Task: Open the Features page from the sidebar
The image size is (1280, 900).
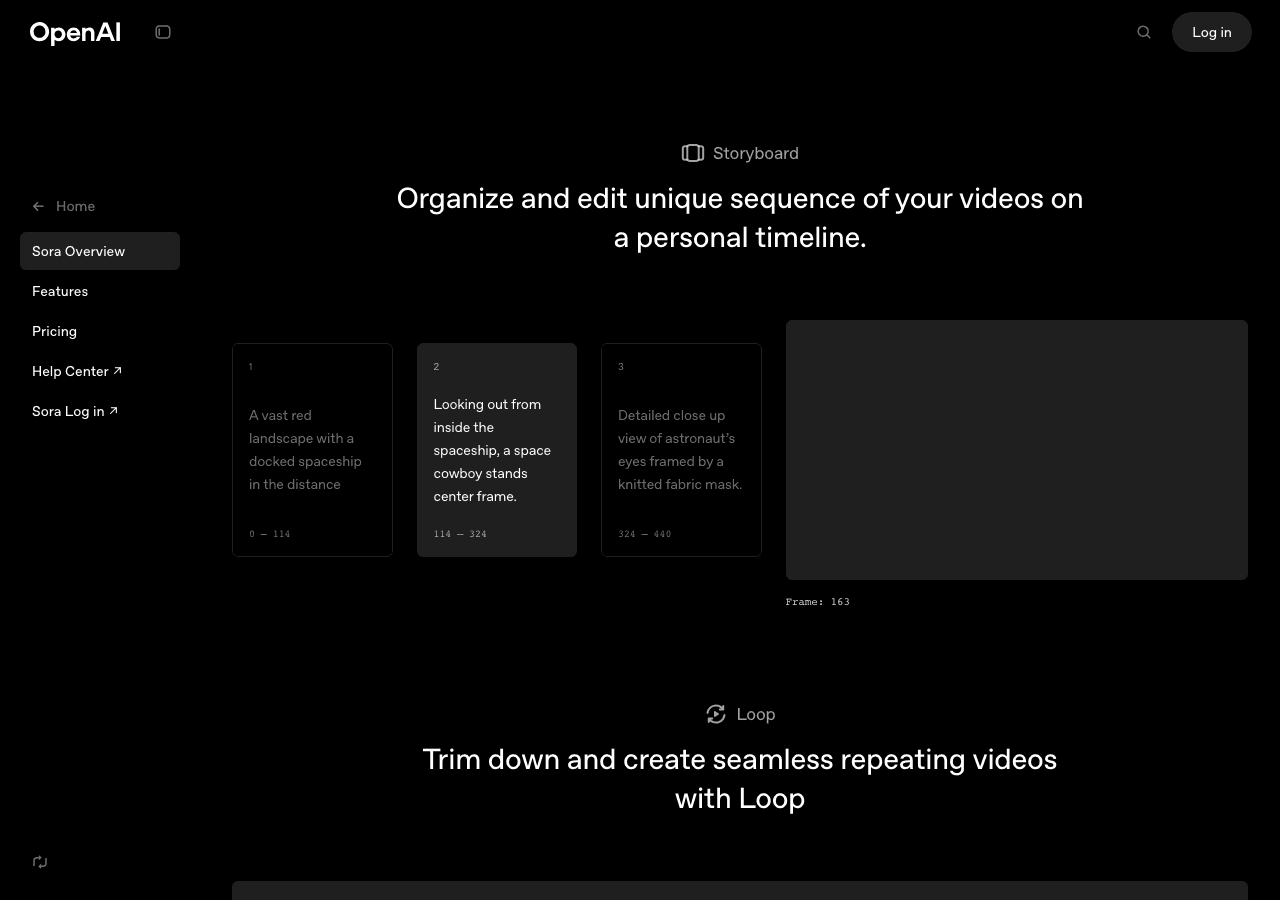Action: tap(60, 291)
